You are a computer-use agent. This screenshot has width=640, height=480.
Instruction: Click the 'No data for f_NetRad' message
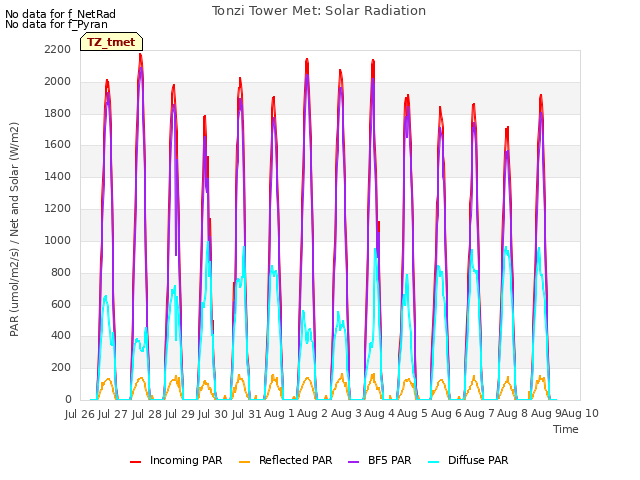coord(60,14)
